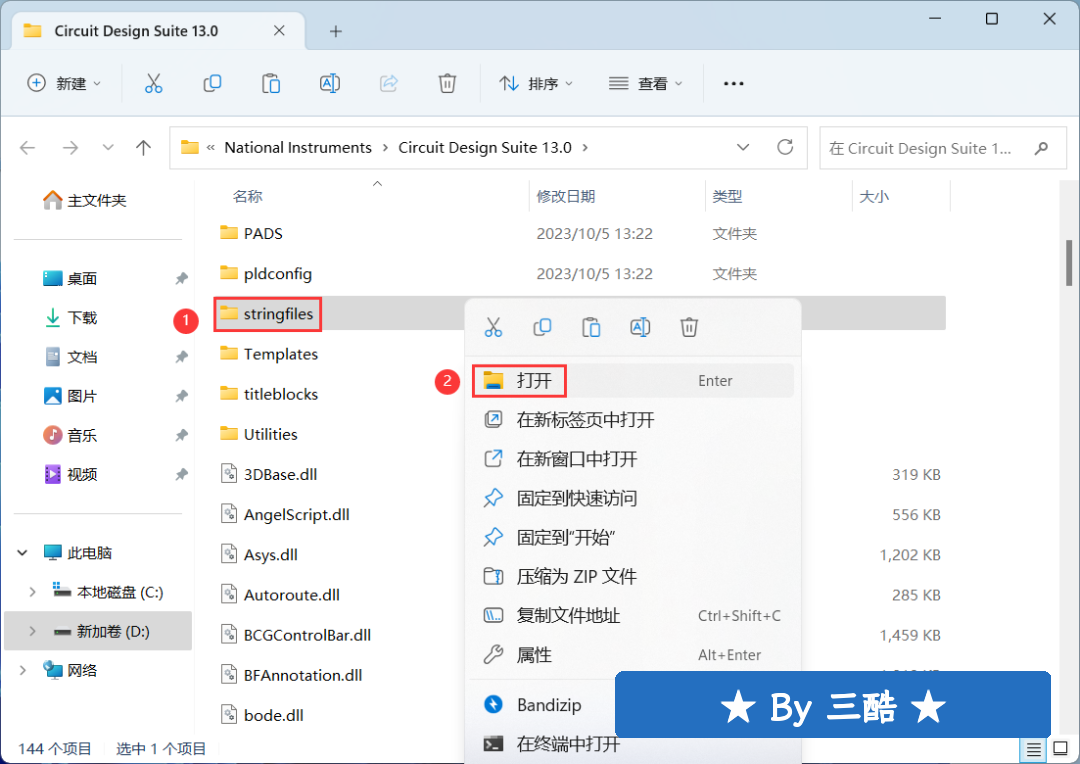Choose 压缩为 ZIP 文件 from context menu
Image resolution: width=1080 pixels, height=764 pixels.
click(x=633, y=577)
